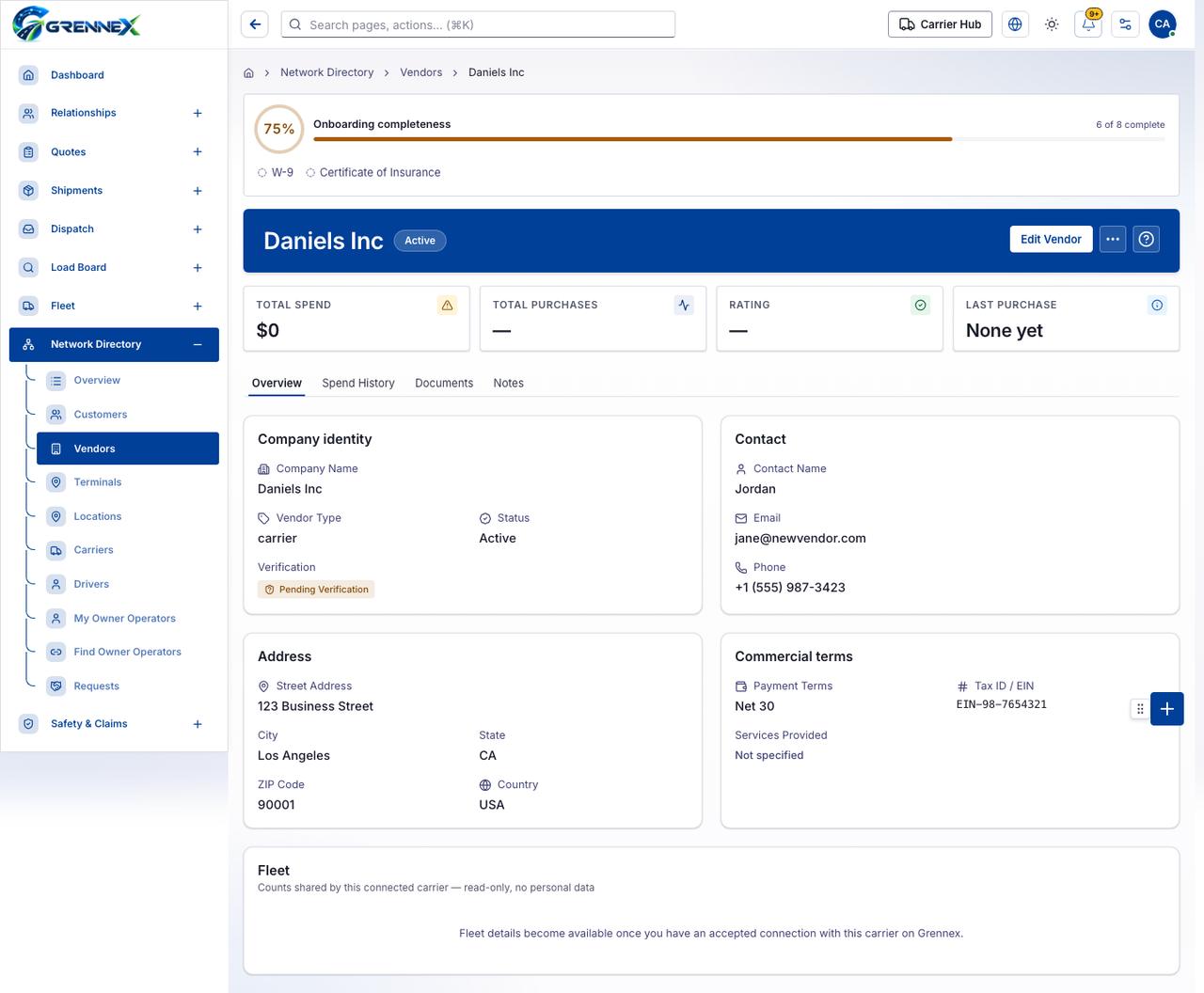Open the notifications bell
1204x993 pixels.
pos(1088,24)
